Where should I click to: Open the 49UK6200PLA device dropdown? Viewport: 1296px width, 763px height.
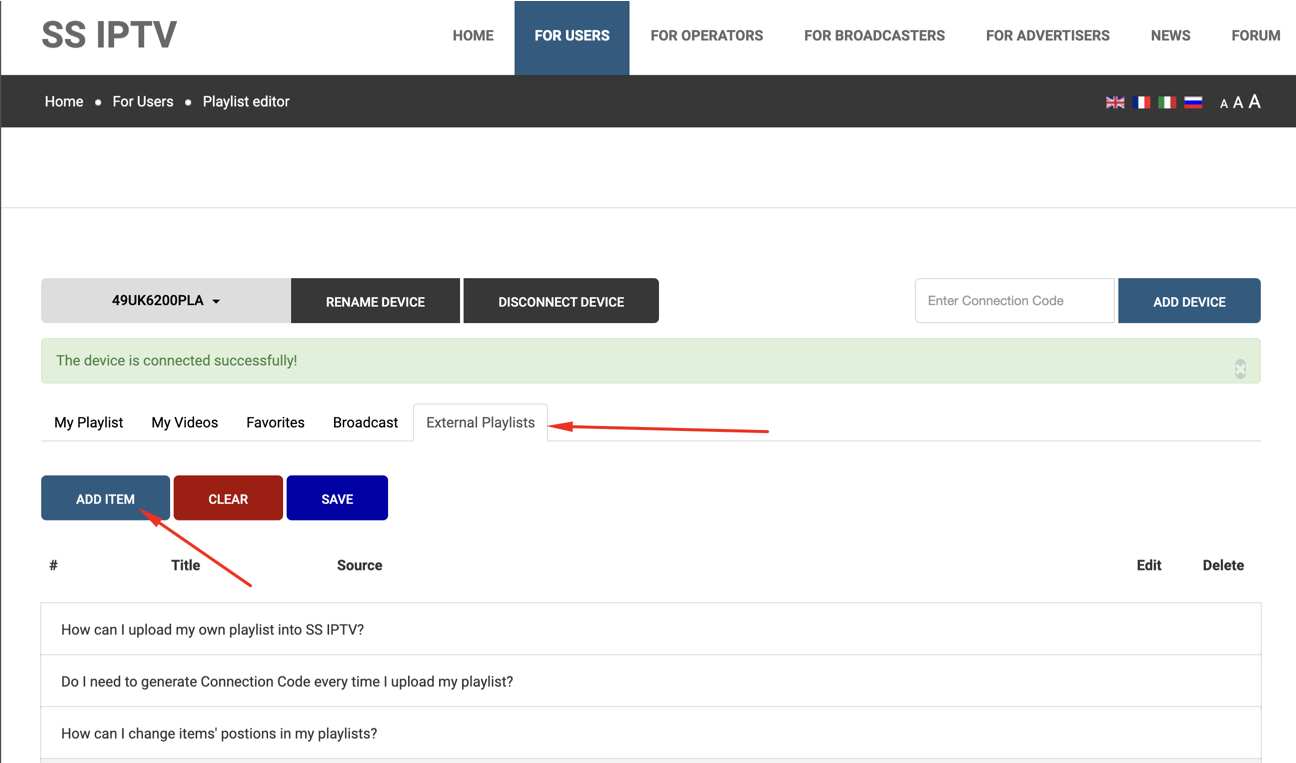pos(166,301)
